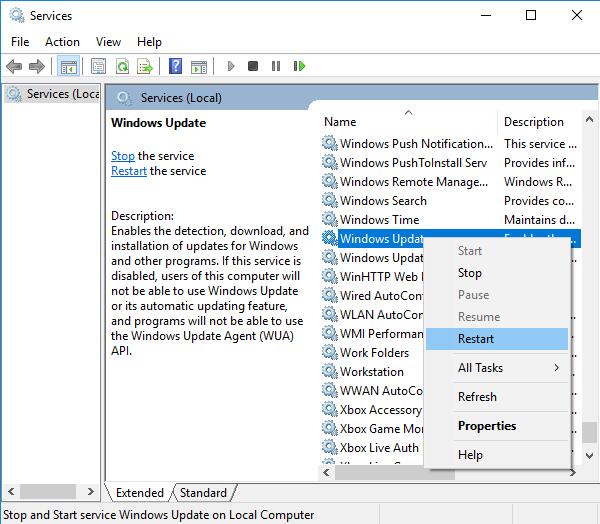Image resolution: width=600 pixels, height=524 pixels.
Task: Open the View menu
Action: click(108, 42)
